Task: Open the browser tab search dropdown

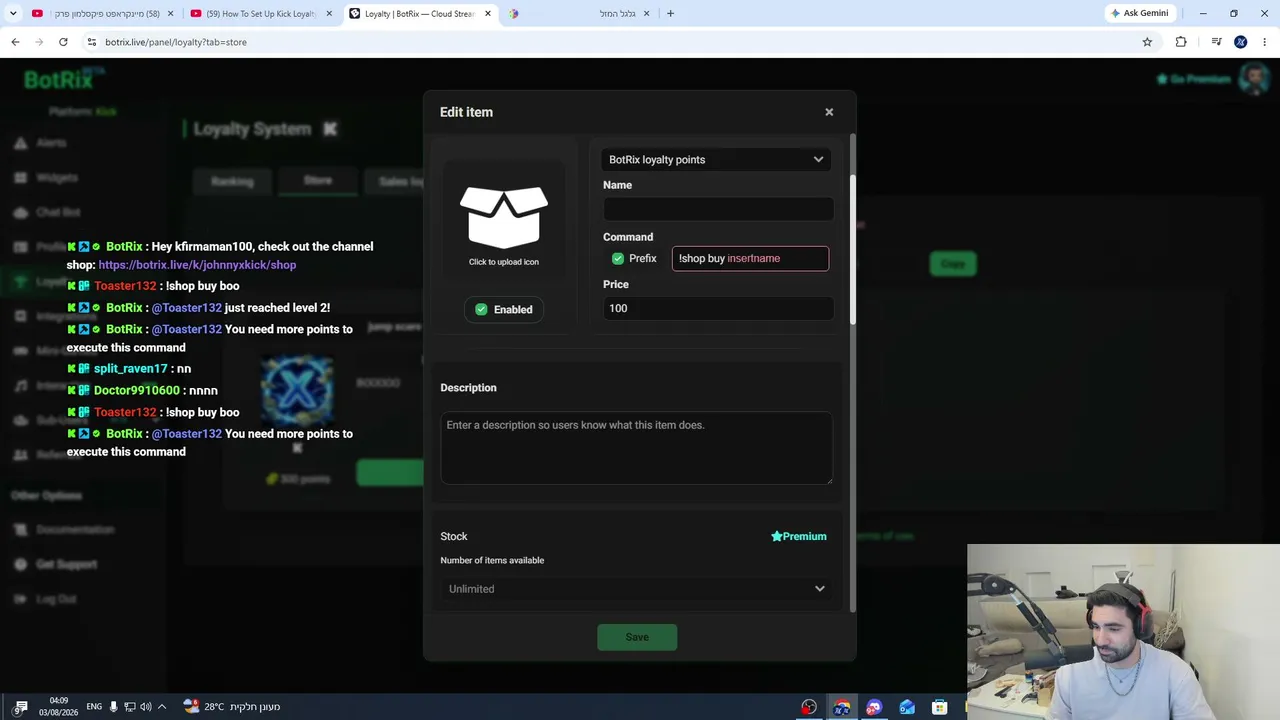Action: pos(13,14)
